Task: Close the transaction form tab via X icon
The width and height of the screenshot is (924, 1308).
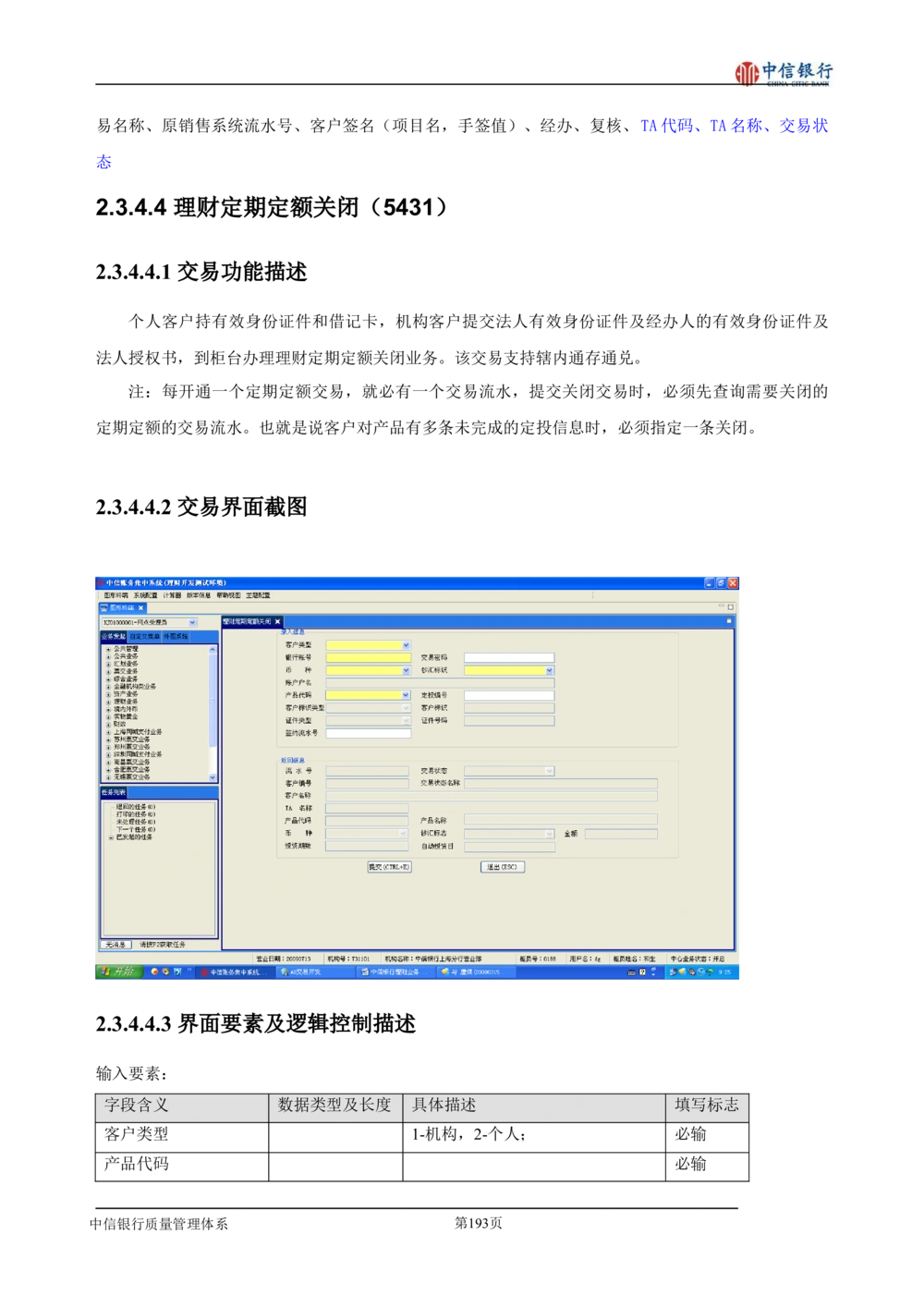Action: click(277, 622)
